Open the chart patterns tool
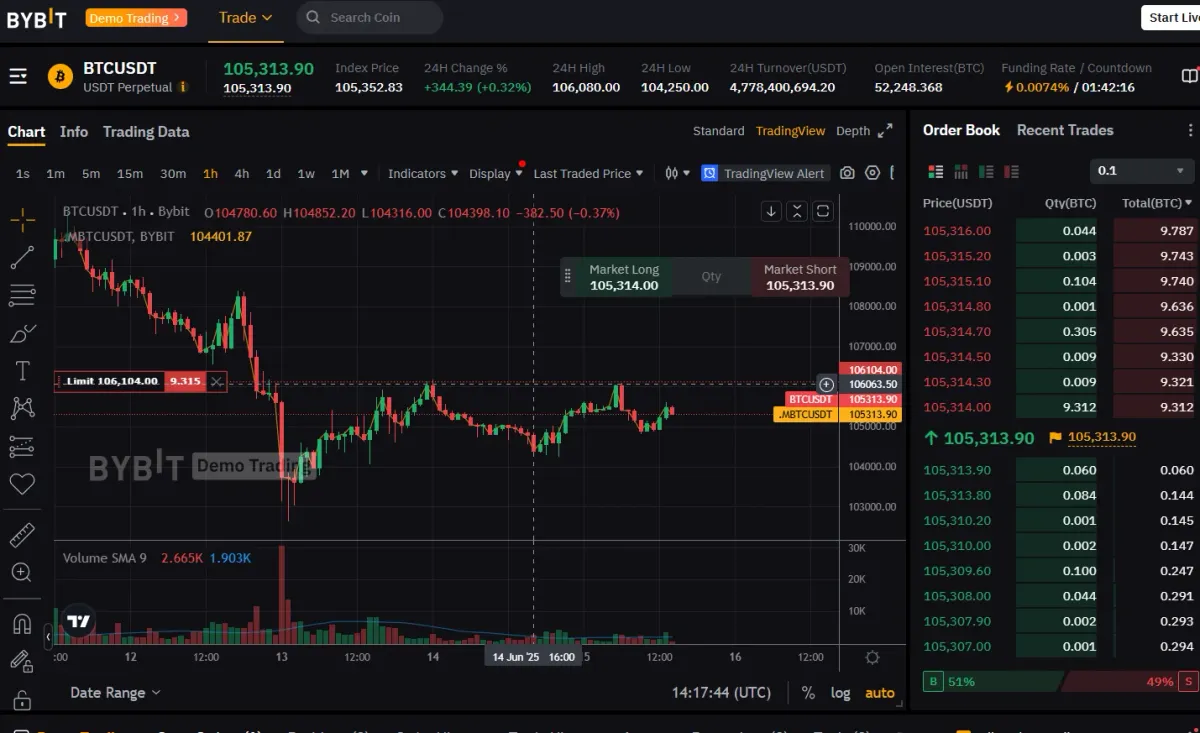1200x733 pixels. [x=22, y=408]
